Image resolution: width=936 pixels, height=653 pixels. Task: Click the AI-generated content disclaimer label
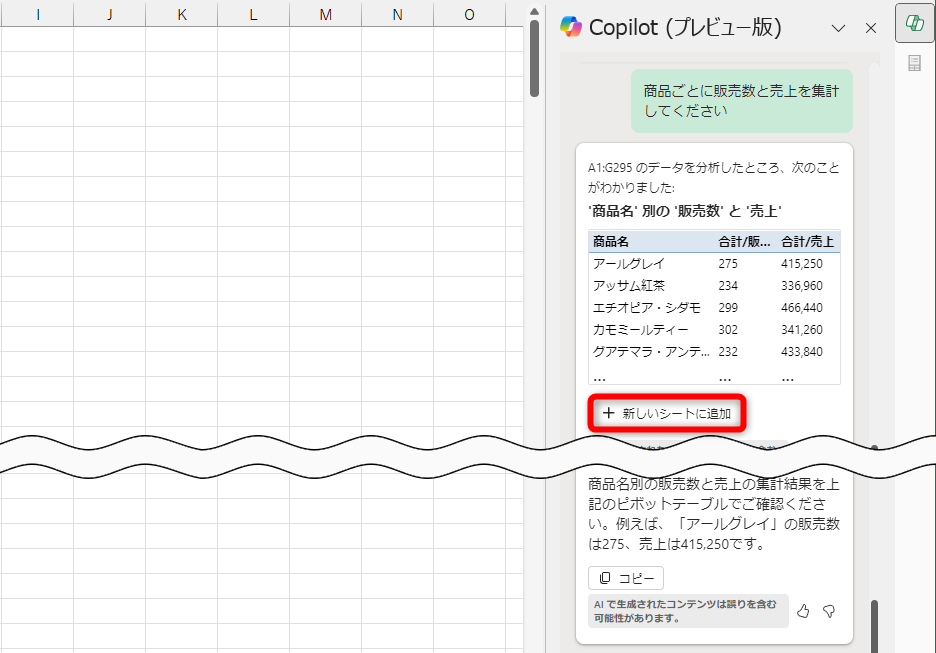[688, 611]
